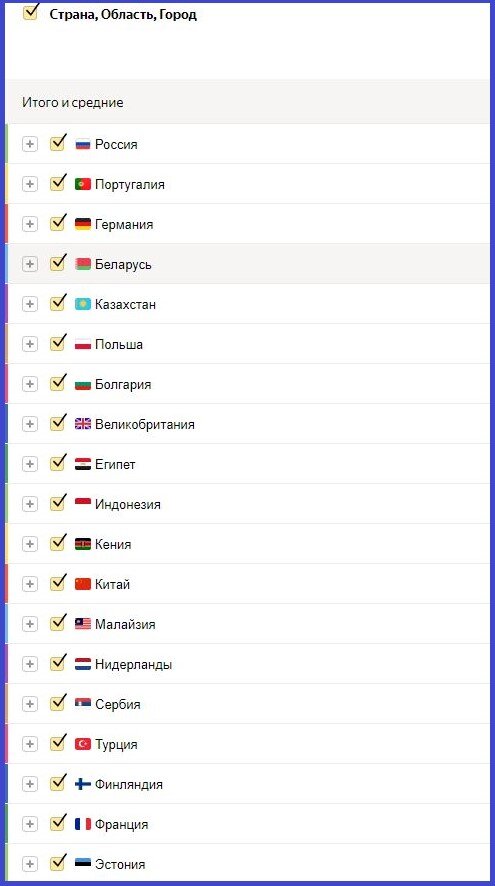Viewport: 495px width, 886px height.
Task: Click the Serbia flag icon
Action: click(82, 704)
